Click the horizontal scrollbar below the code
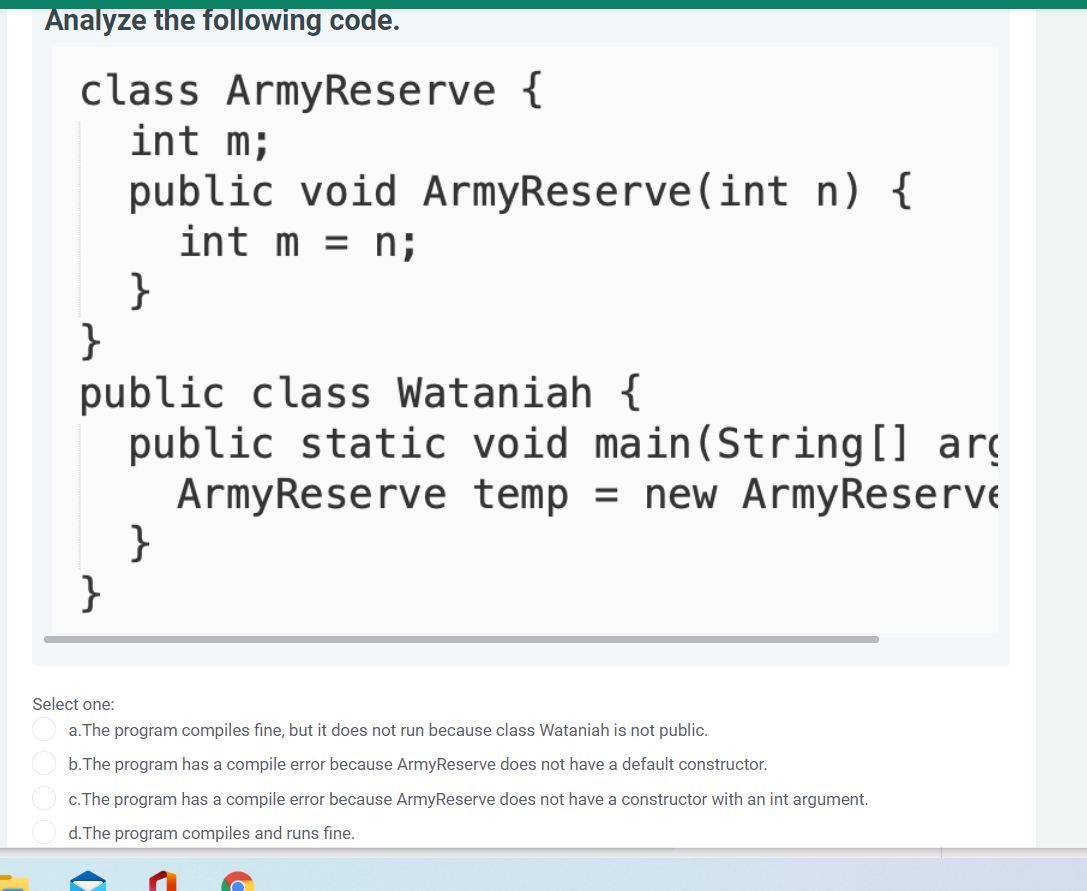 [460, 638]
